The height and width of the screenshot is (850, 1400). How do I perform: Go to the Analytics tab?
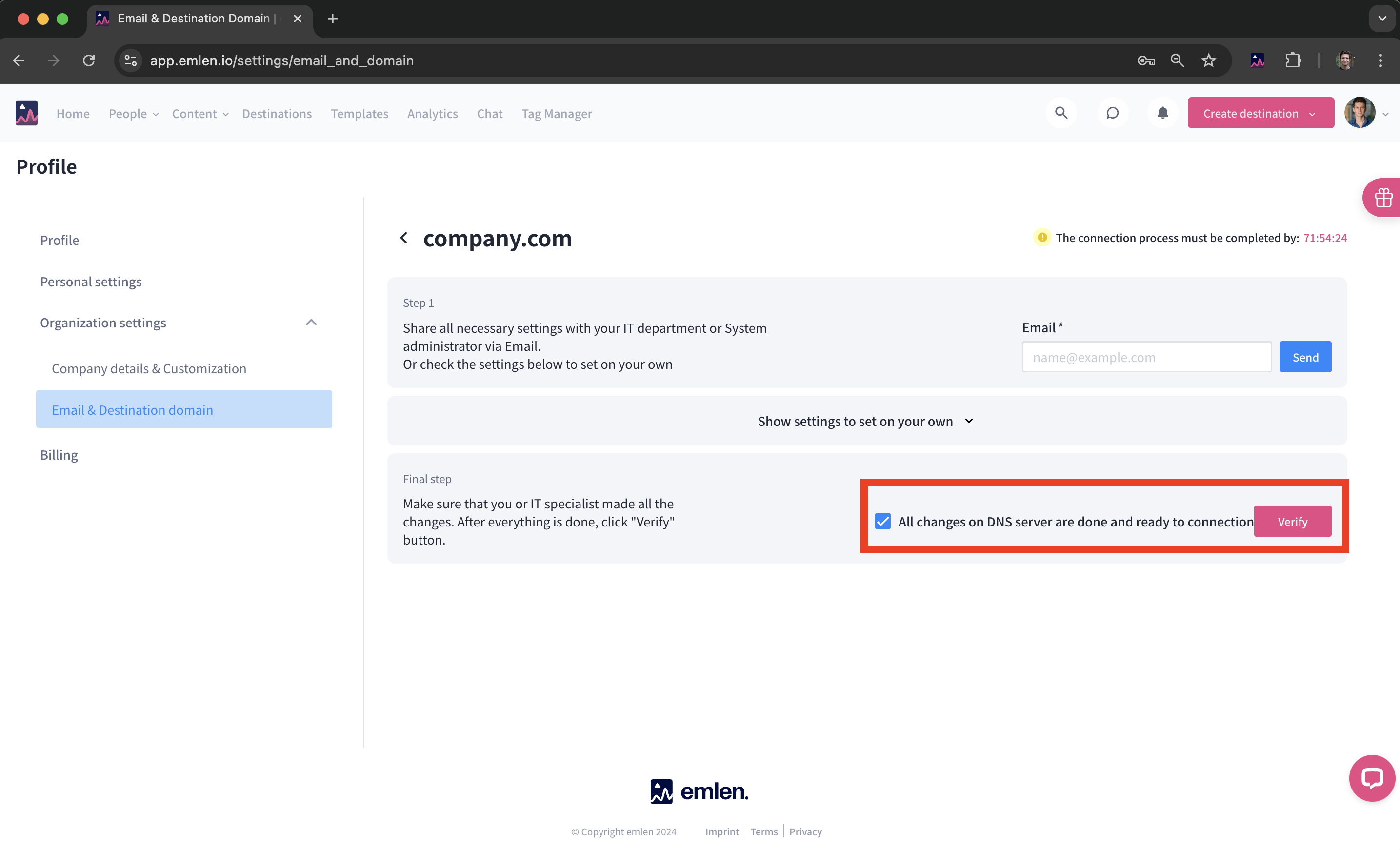(x=432, y=114)
